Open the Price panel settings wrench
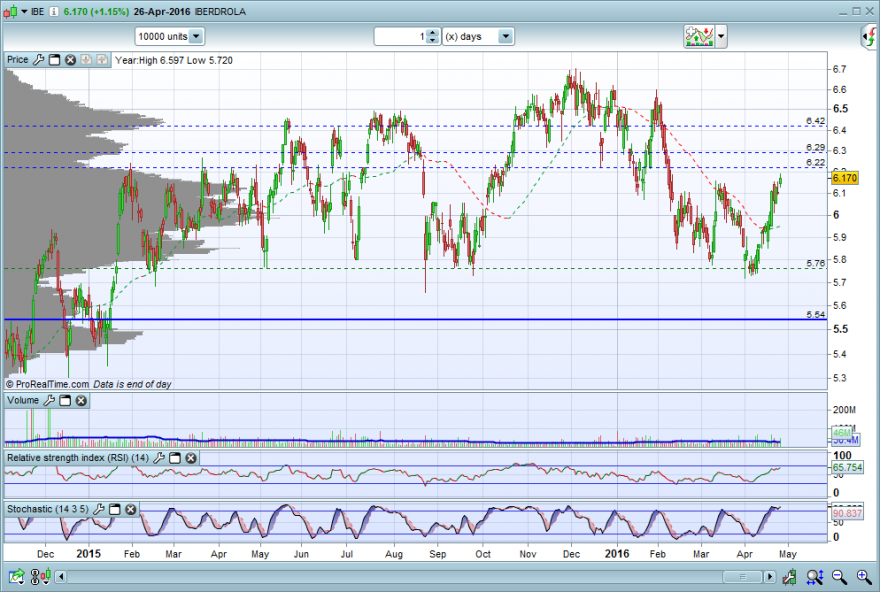The height and width of the screenshot is (592, 880). [38, 60]
